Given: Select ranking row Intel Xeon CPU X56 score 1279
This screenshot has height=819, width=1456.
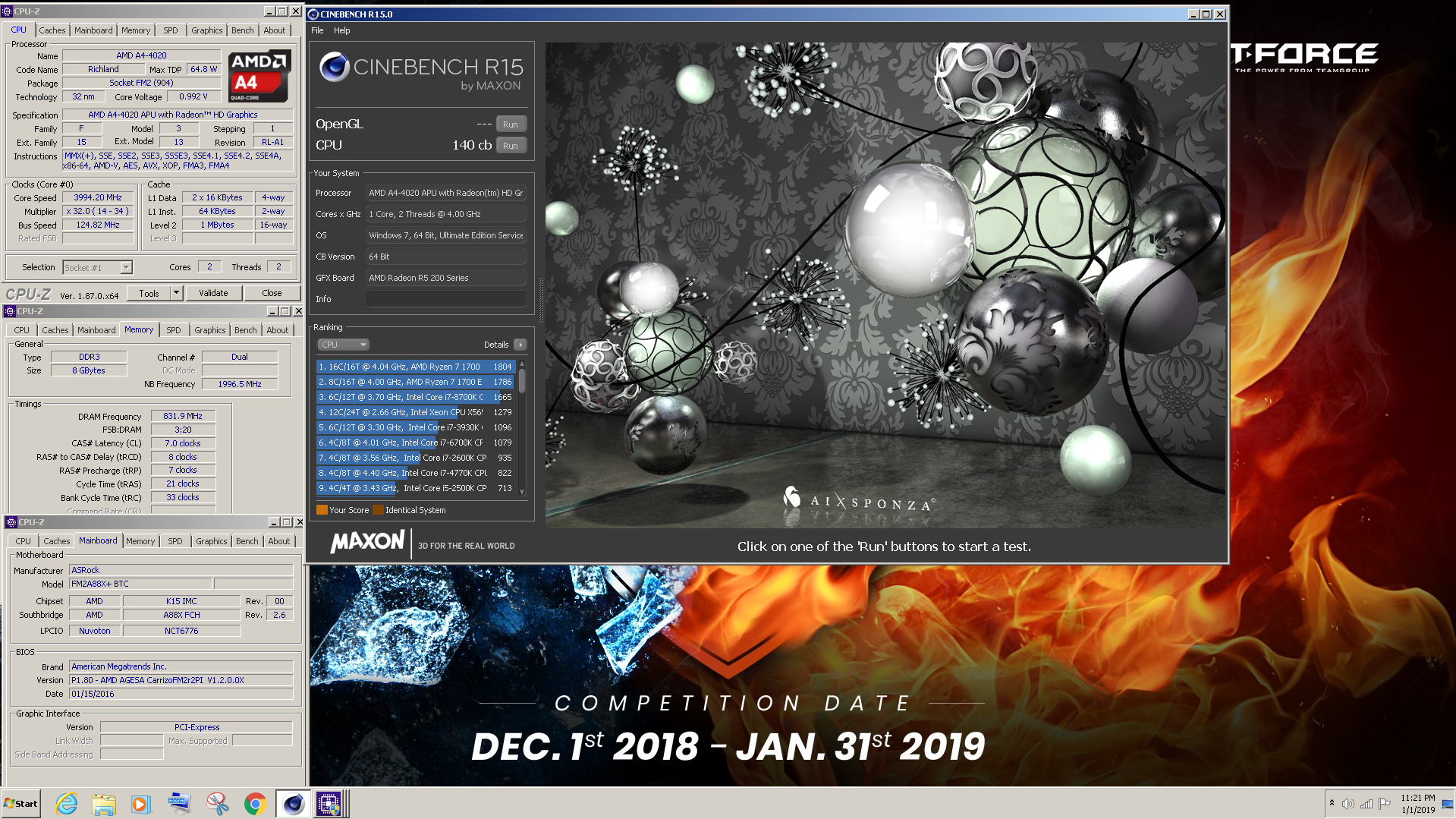Looking at the screenshot, I should click(416, 412).
